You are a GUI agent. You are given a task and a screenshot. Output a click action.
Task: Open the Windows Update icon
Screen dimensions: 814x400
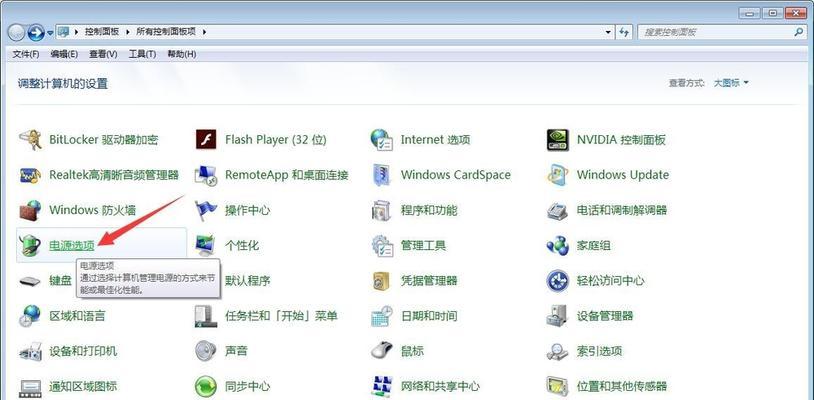pos(558,175)
